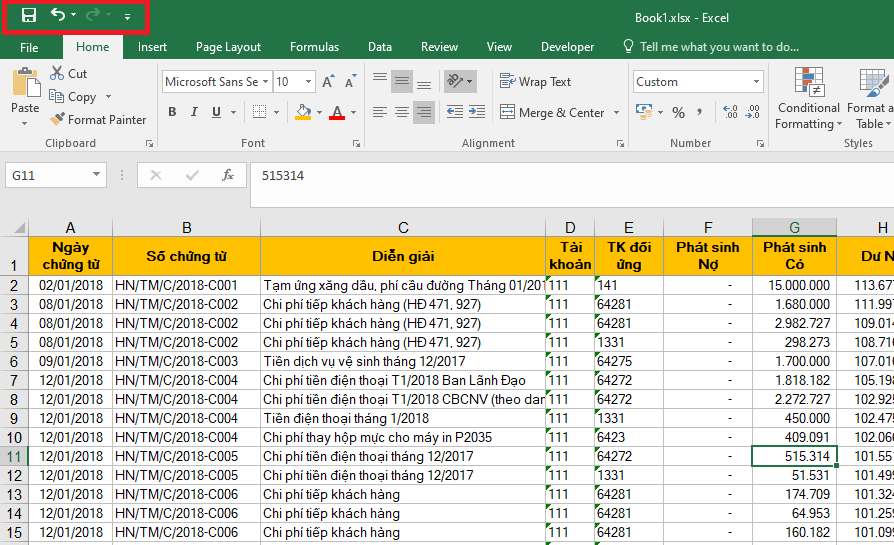
Task: Open the font name dropdown
Action: point(265,82)
